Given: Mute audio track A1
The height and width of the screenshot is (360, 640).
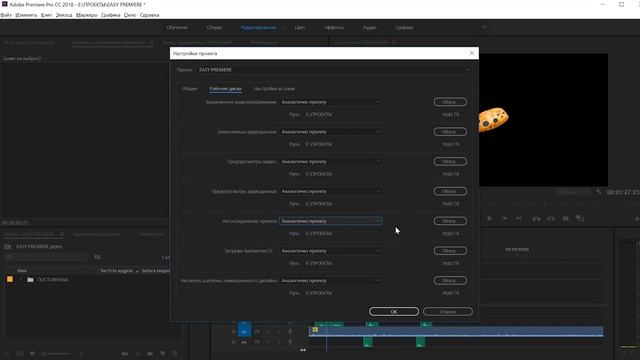Looking at the screenshot, I should (x=268, y=331).
